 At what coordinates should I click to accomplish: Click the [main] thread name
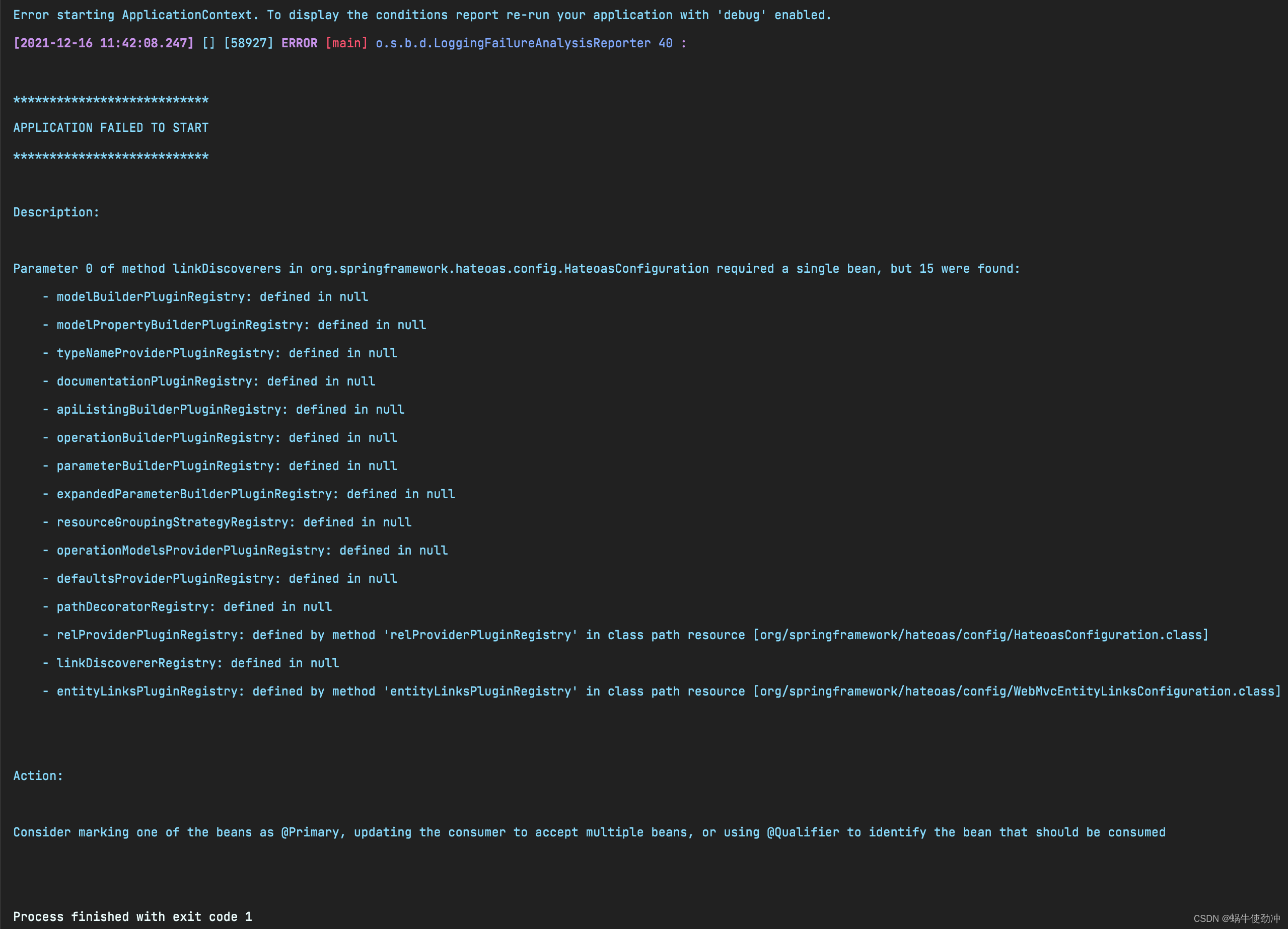[346, 43]
